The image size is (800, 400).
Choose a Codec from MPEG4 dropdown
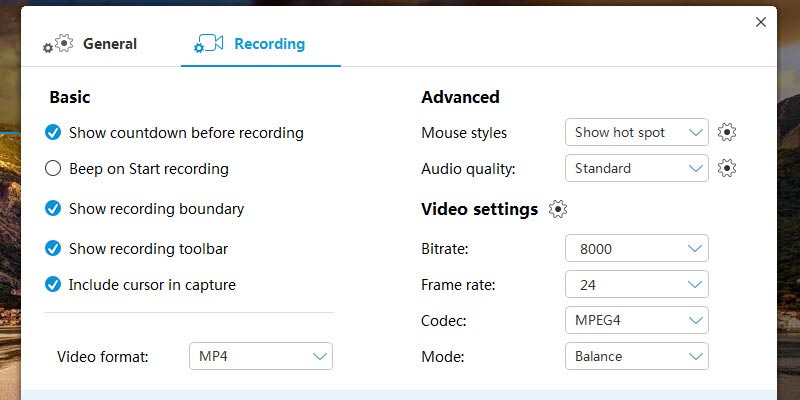pos(636,320)
